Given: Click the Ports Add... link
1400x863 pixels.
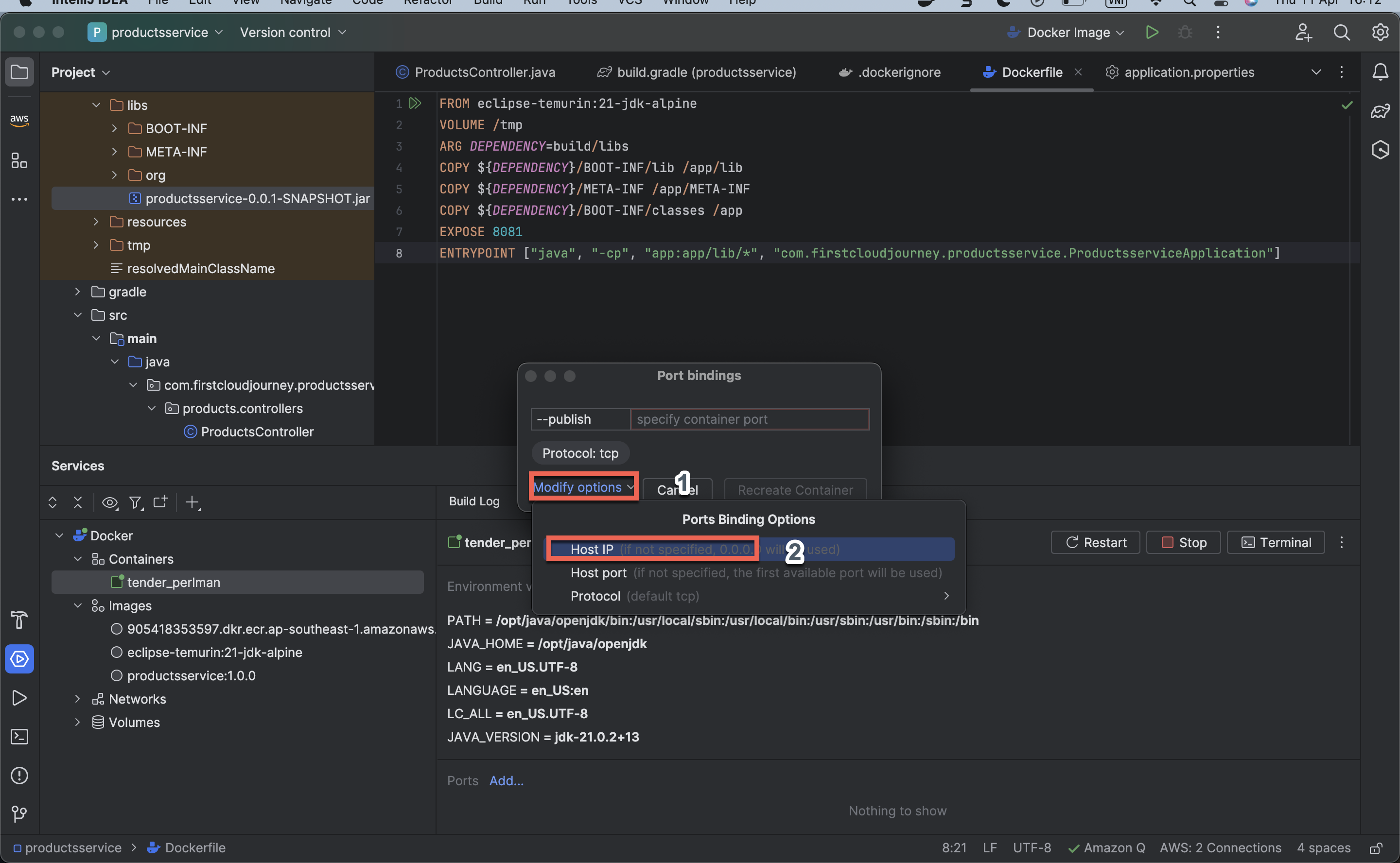Looking at the screenshot, I should (506, 781).
